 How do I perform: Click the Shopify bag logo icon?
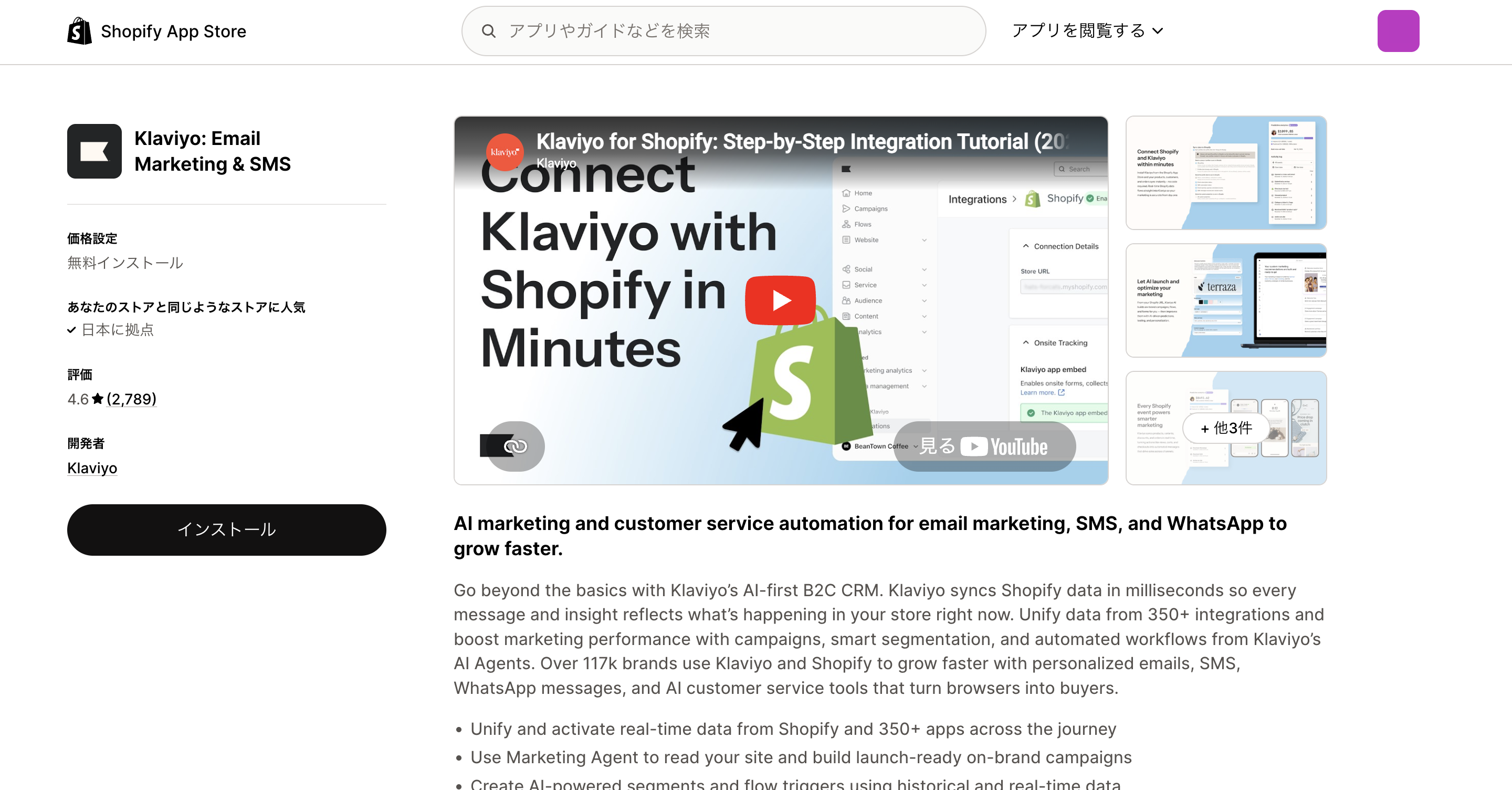(79, 30)
